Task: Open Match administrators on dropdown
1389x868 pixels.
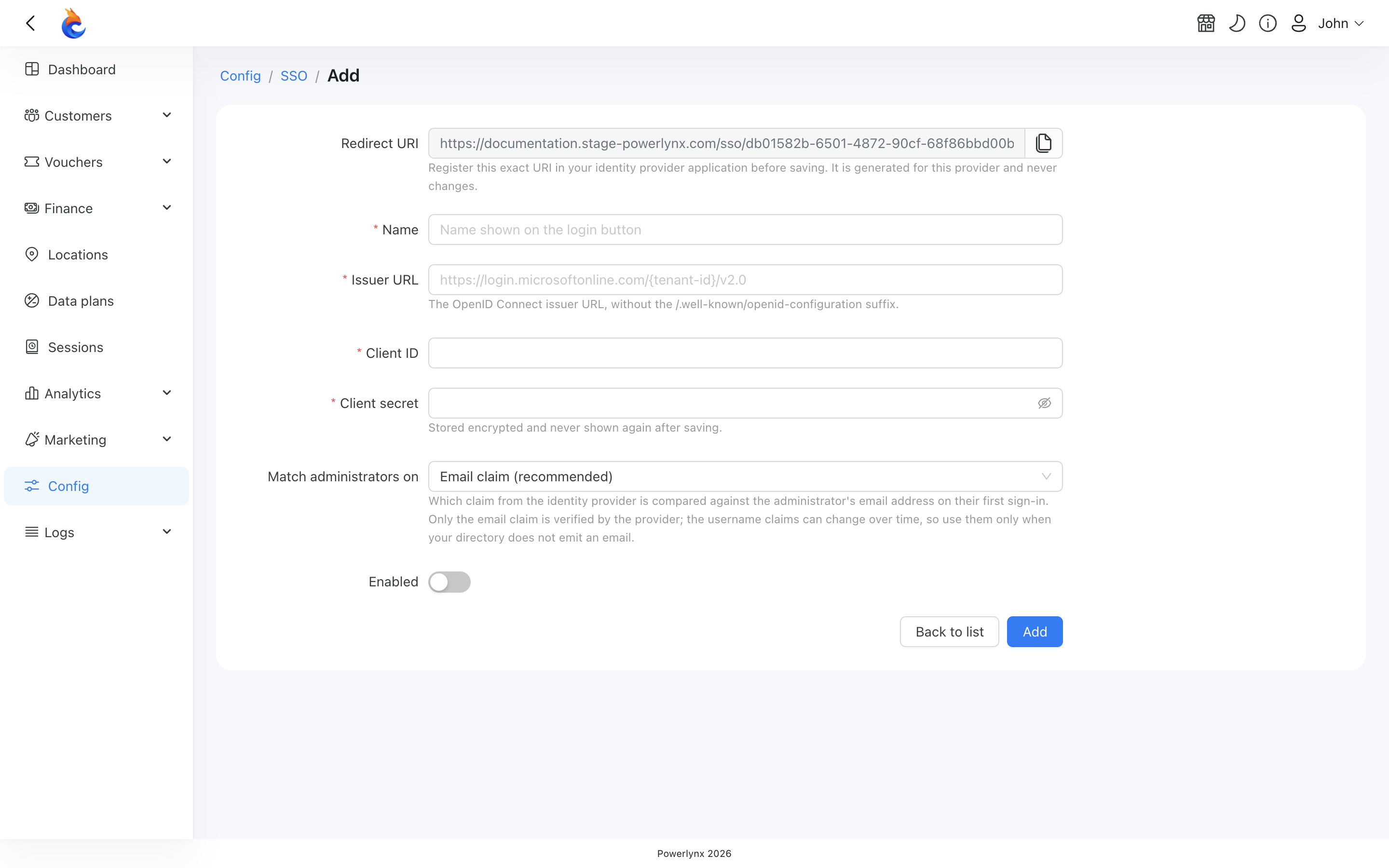Action: (745, 476)
